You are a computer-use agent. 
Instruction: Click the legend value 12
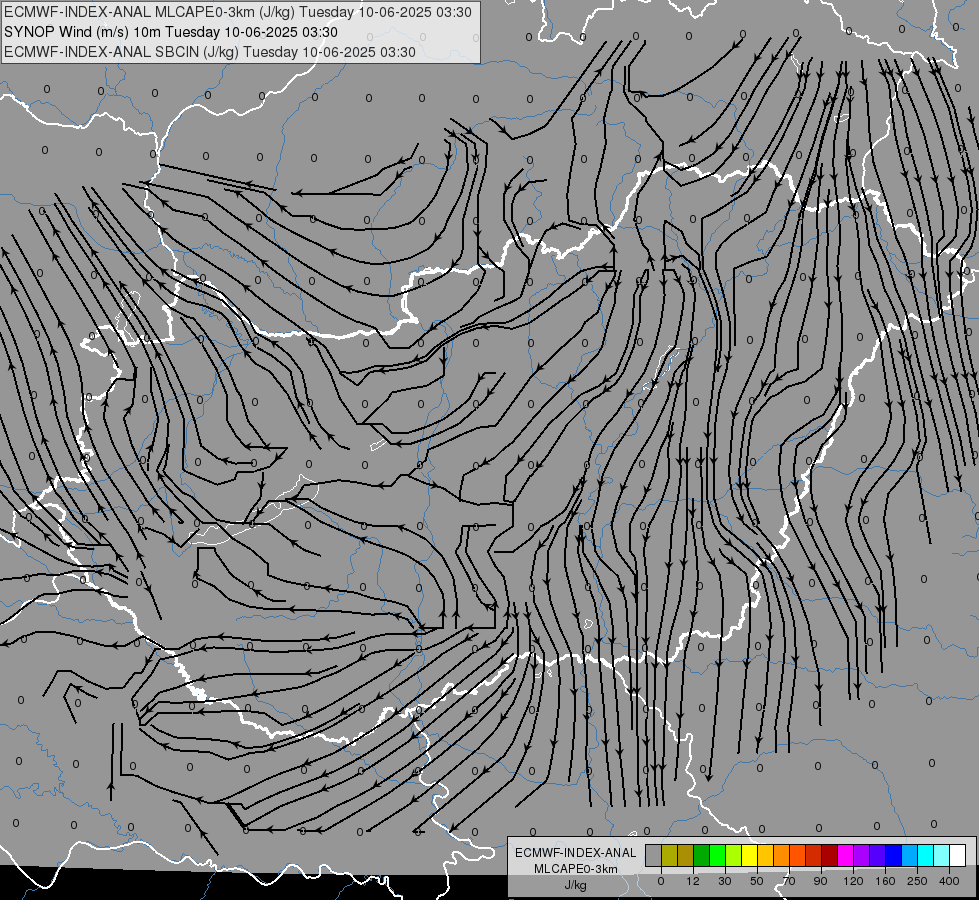692,881
